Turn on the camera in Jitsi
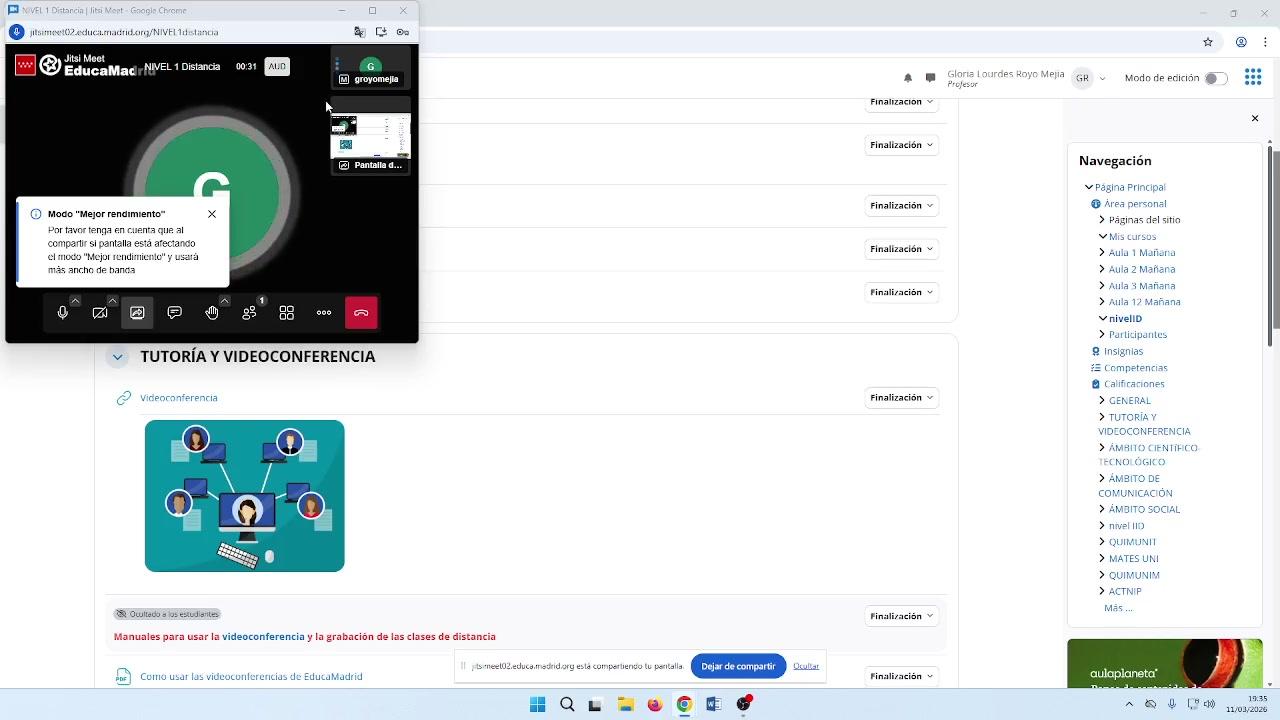 [100, 313]
